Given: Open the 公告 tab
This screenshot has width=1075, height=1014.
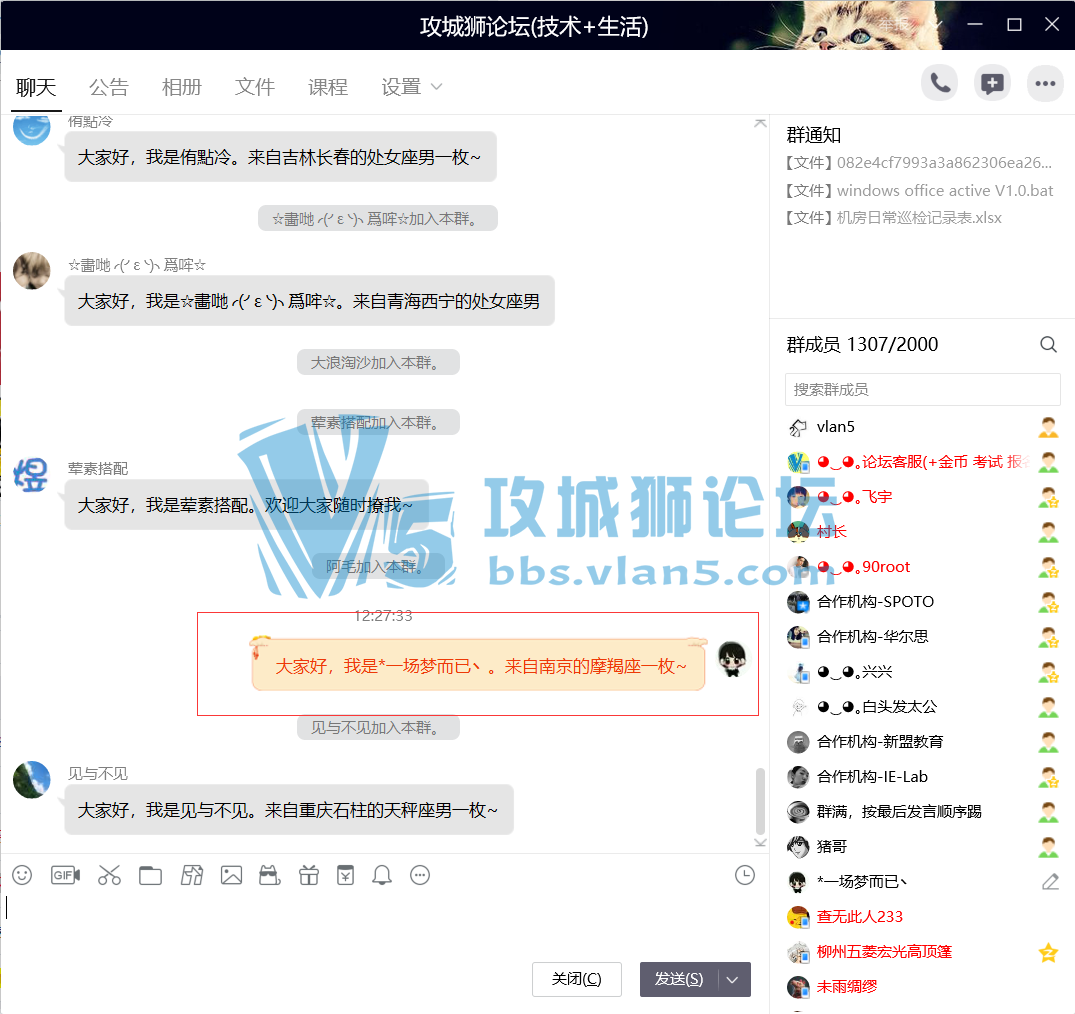Looking at the screenshot, I should point(108,87).
